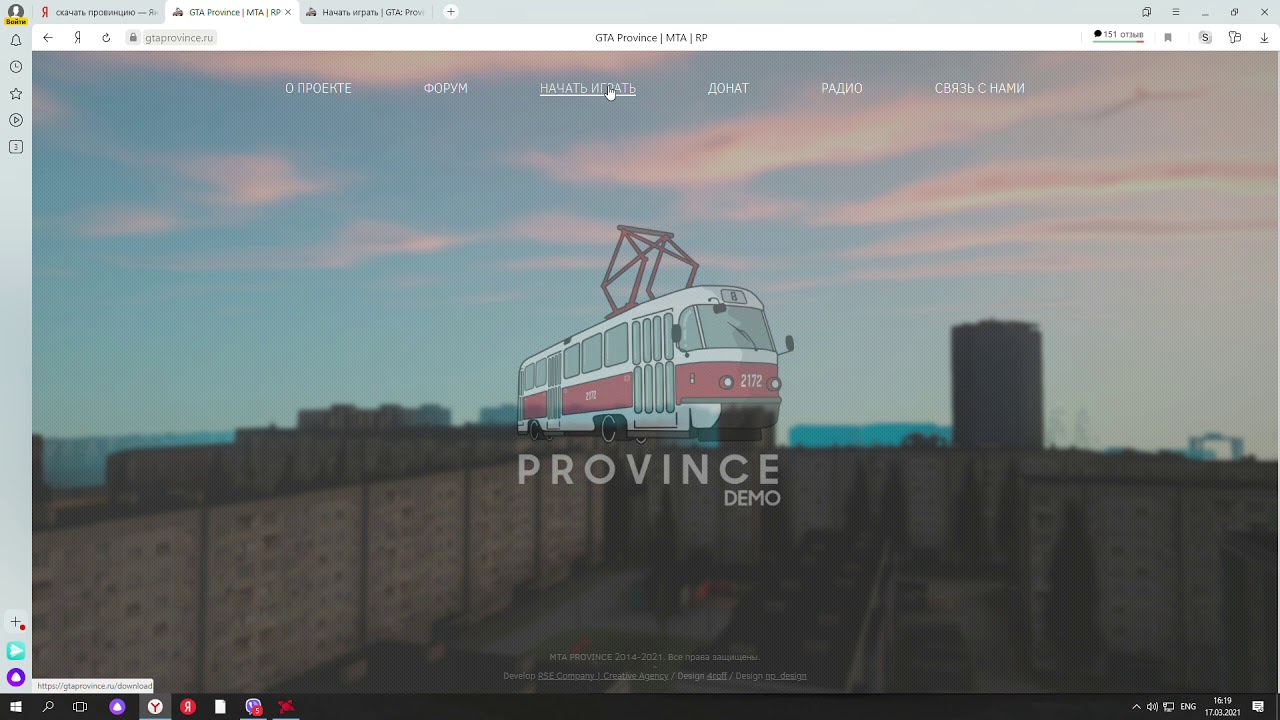Screen dimensions: 1280x720
Task: Switch to the Начать играть | GTA tab
Action: coord(366,12)
